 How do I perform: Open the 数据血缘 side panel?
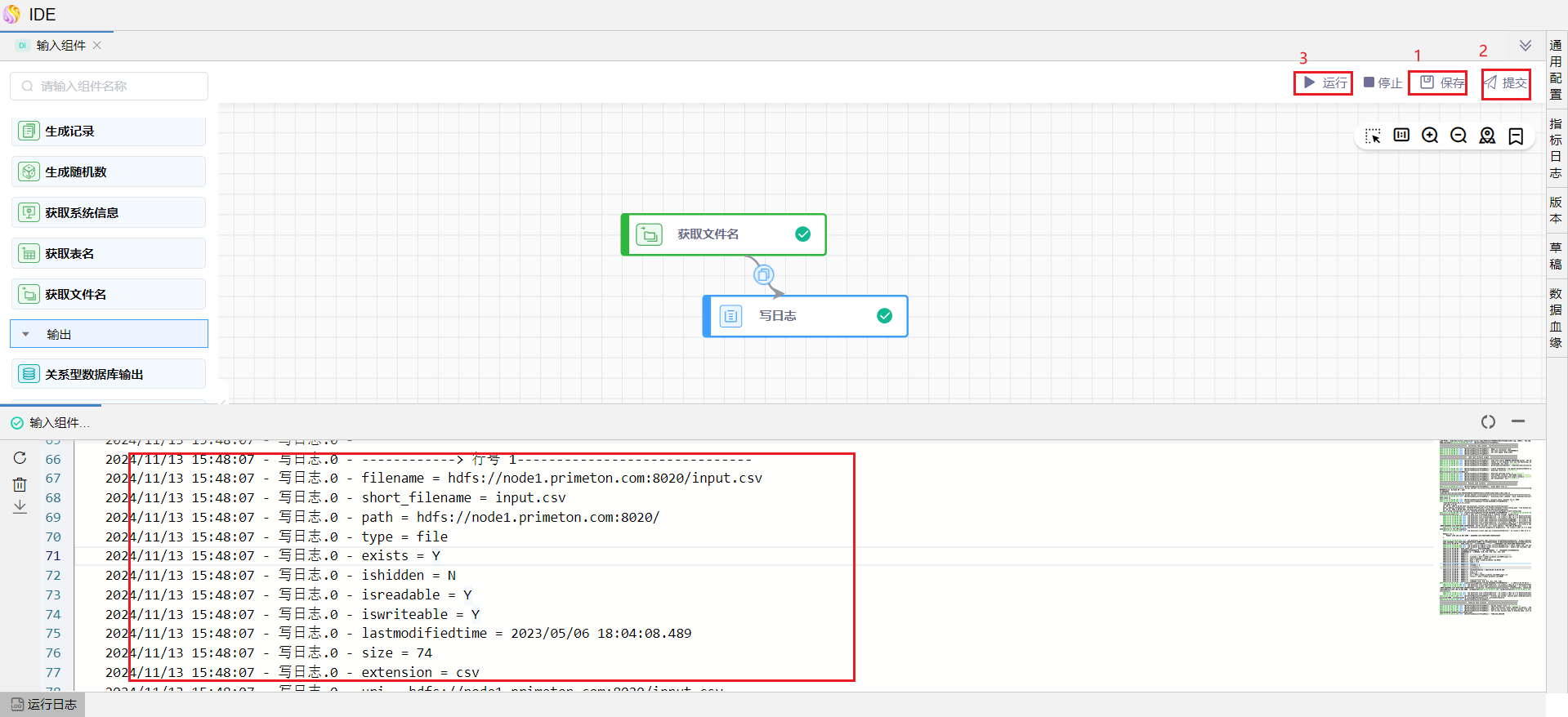point(1556,318)
